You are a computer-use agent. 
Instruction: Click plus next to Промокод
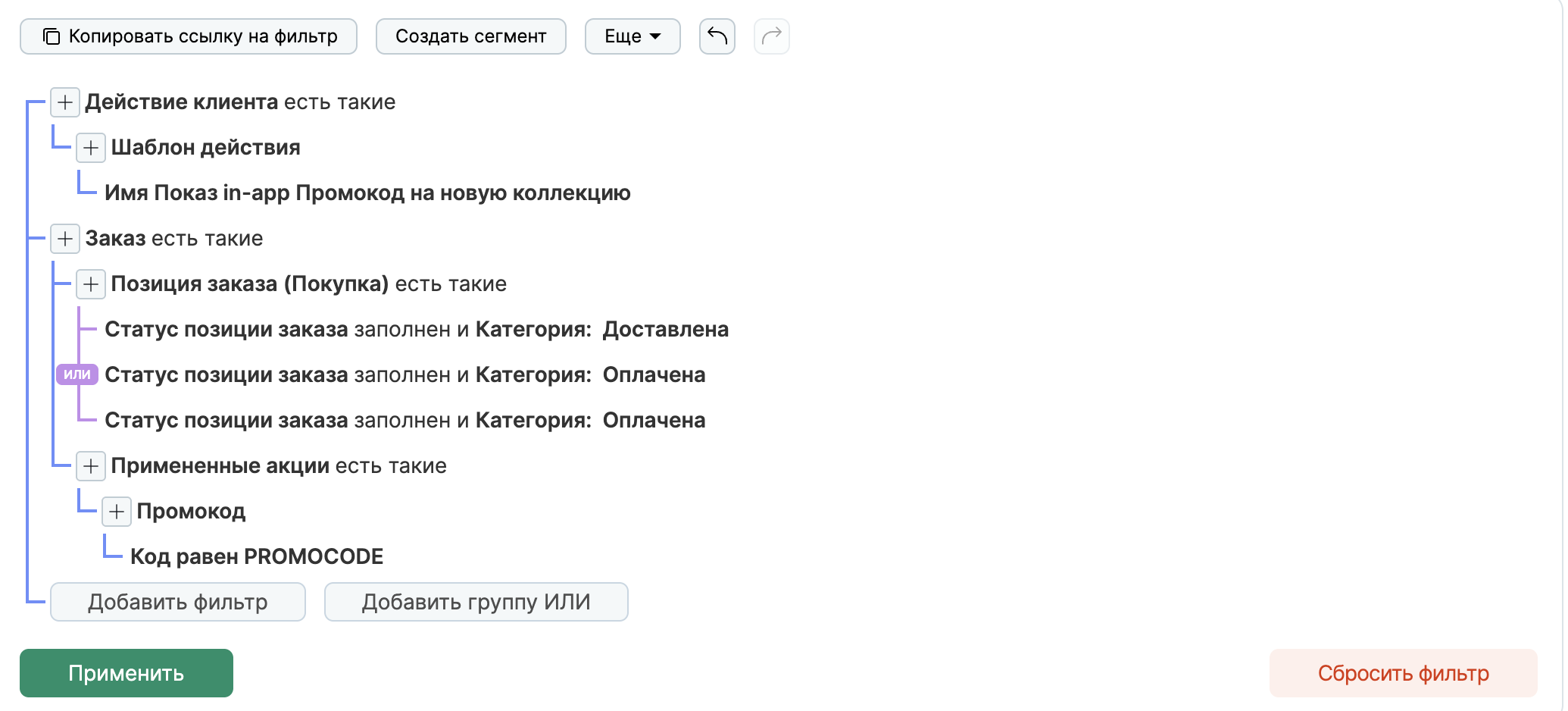tap(117, 512)
